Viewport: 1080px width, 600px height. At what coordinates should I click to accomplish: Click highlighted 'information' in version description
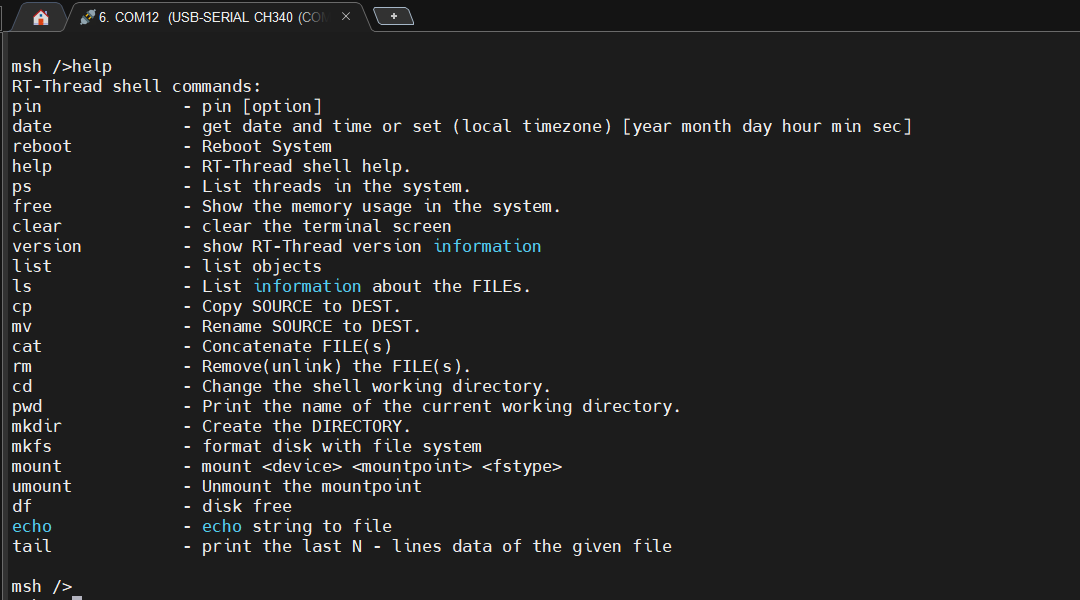(487, 246)
